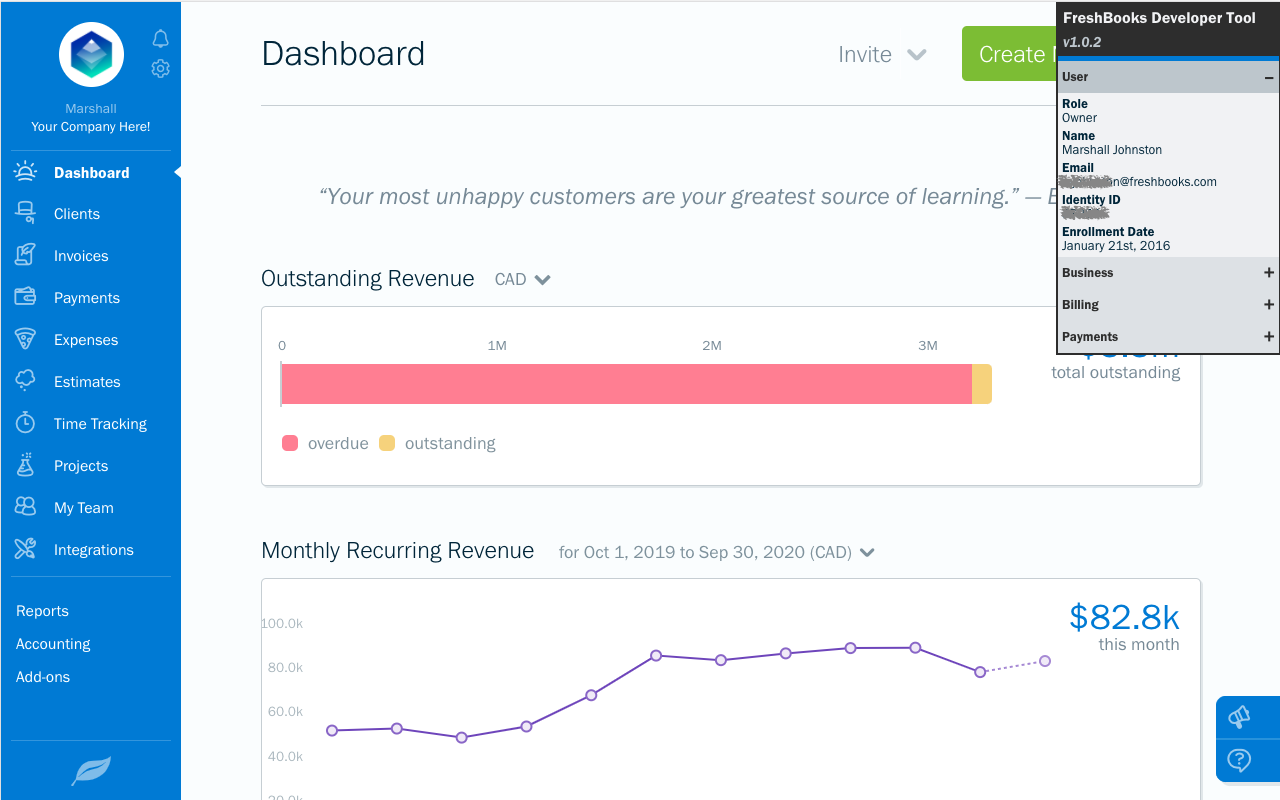This screenshot has height=800, width=1280.
Task: Expand the Billing section in Developer Tool
Action: [x=1268, y=304]
